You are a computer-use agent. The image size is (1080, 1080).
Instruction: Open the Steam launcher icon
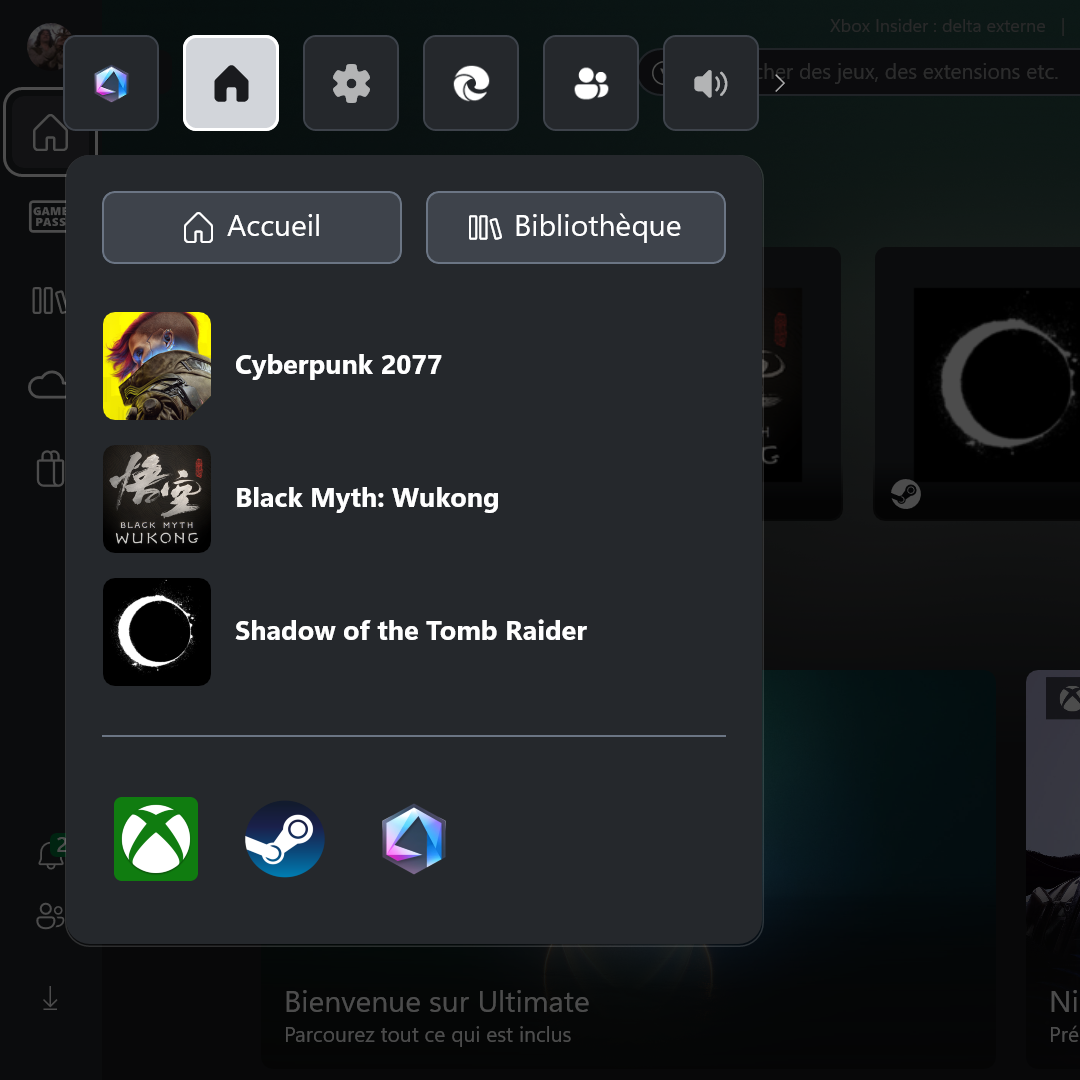click(285, 839)
